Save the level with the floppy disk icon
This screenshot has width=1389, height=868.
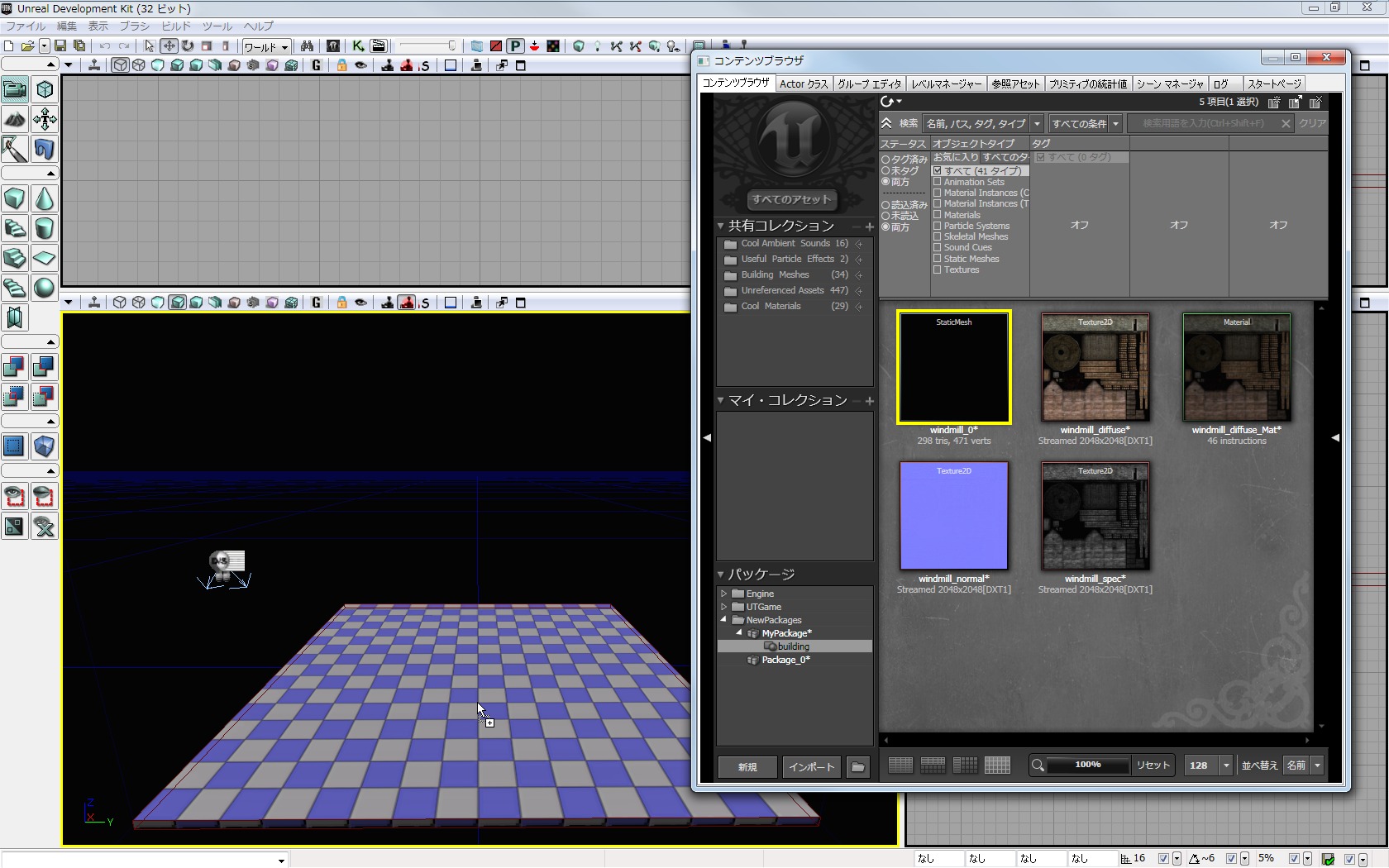tap(60, 46)
